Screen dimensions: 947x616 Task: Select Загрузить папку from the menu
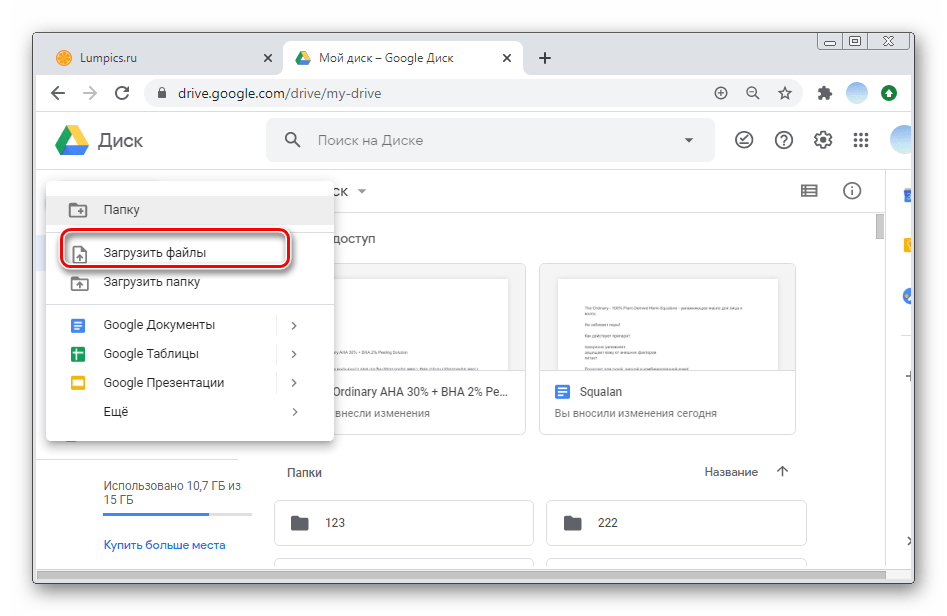click(190, 282)
